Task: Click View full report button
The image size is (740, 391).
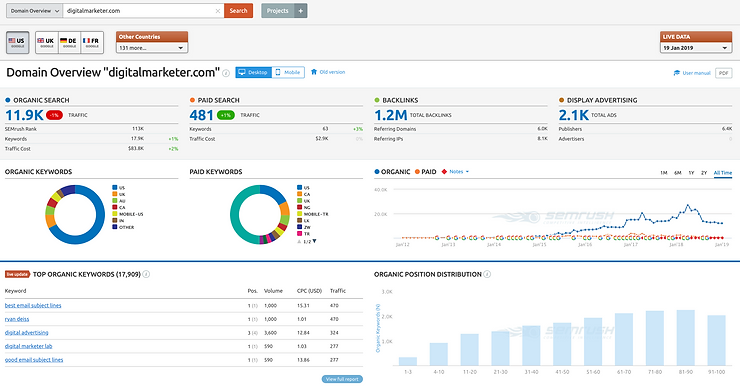Action: (x=342, y=379)
